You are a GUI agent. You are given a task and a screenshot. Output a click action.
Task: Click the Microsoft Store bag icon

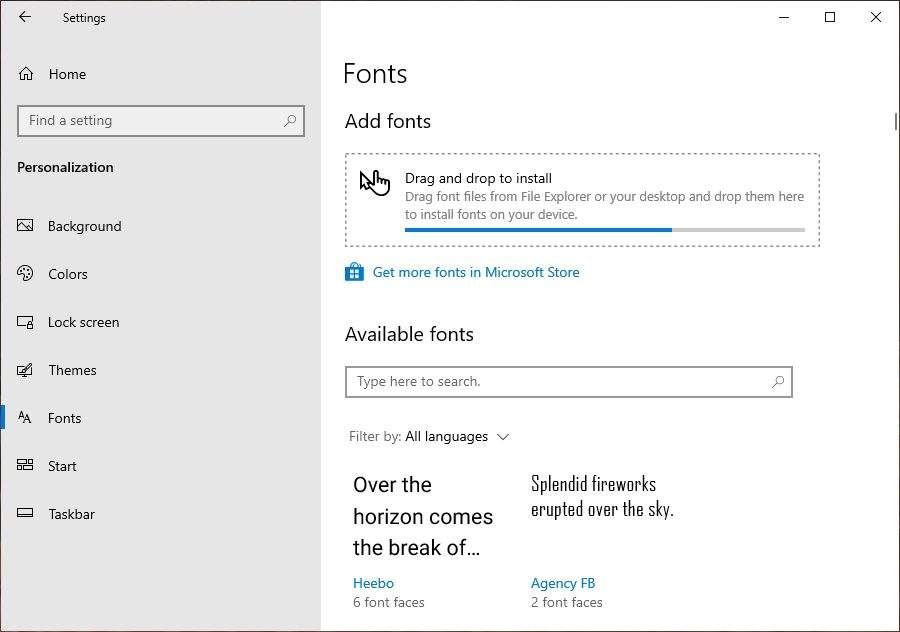(354, 271)
